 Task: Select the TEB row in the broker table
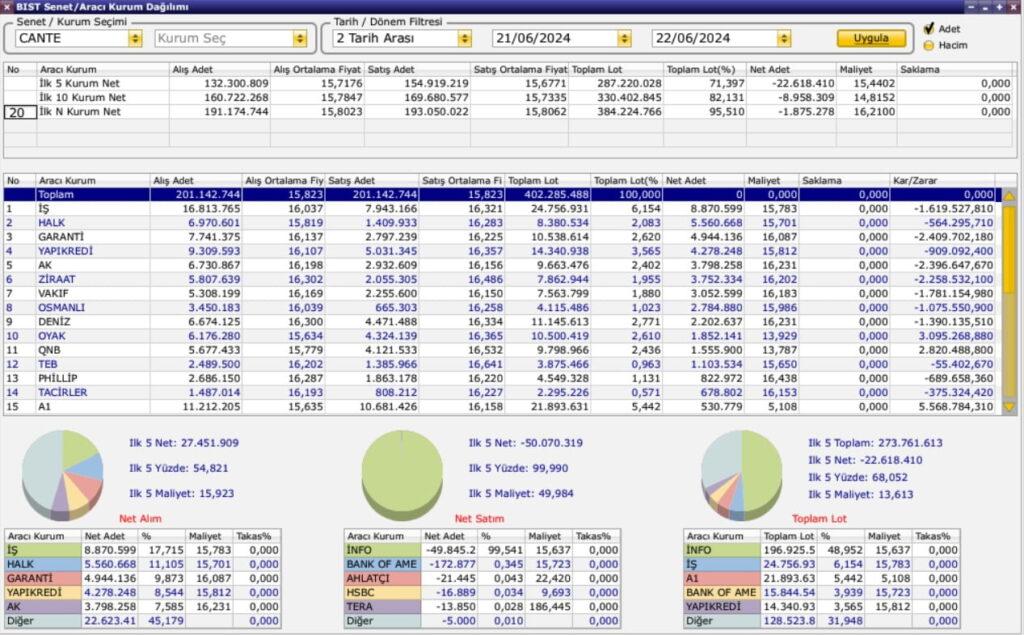[502, 365]
